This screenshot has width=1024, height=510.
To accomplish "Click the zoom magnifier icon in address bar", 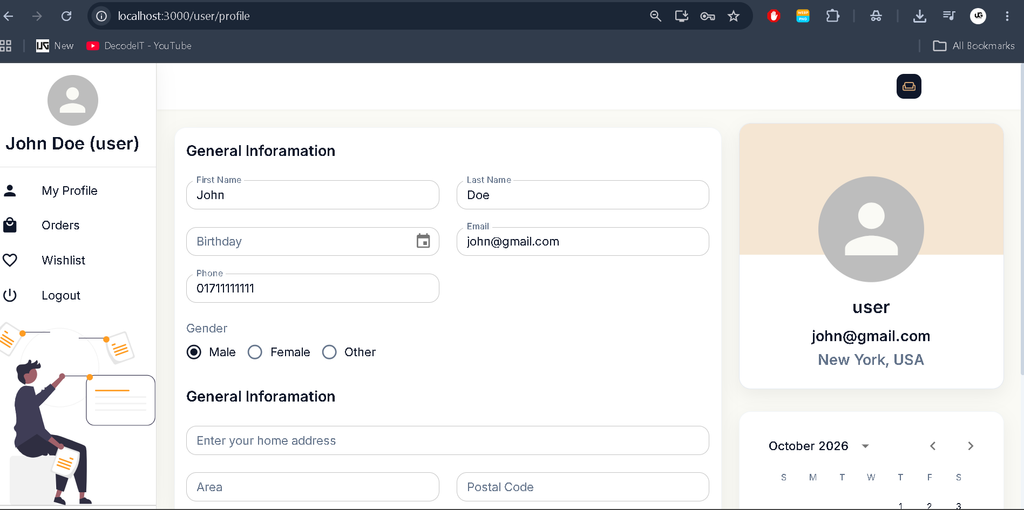I will tap(656, 16).
